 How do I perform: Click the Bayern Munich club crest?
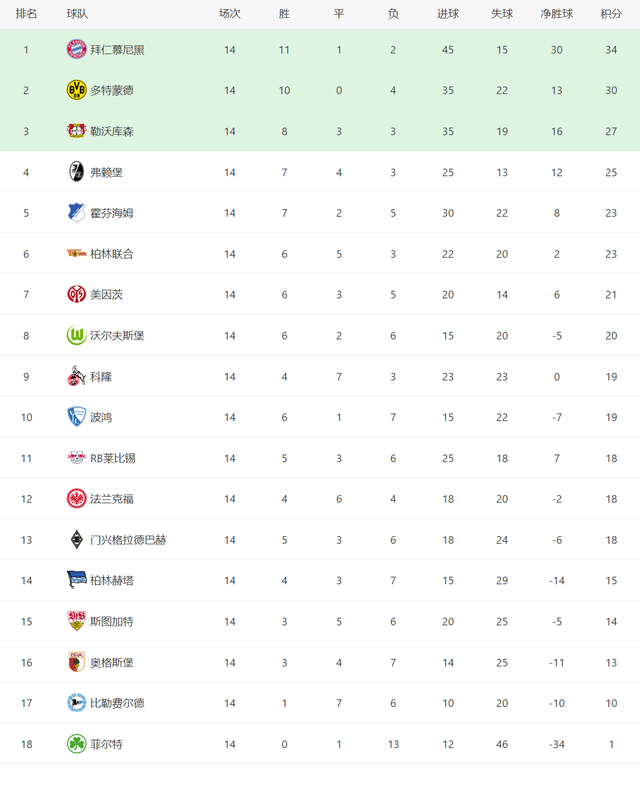click(77, 49)
